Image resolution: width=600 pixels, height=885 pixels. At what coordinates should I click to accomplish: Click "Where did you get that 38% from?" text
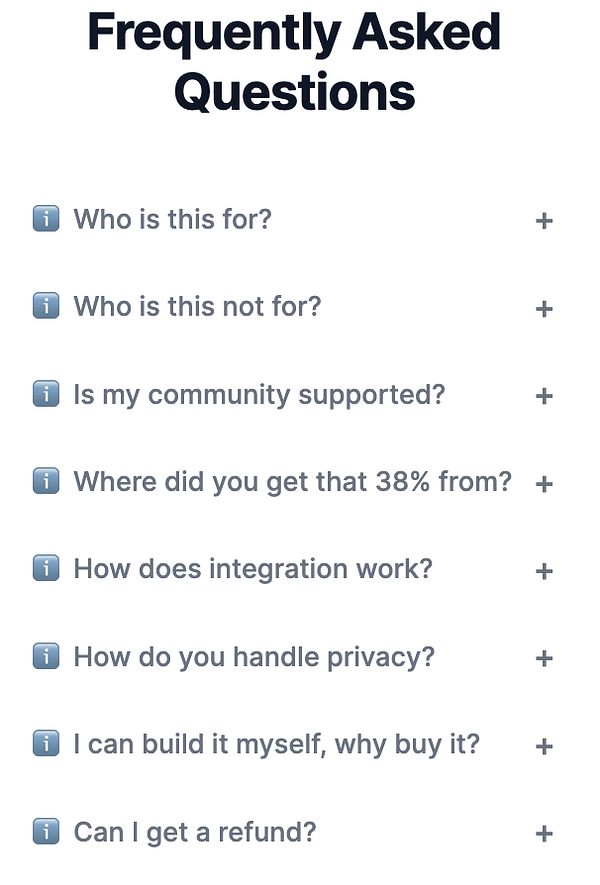click(x=292, y=482)
